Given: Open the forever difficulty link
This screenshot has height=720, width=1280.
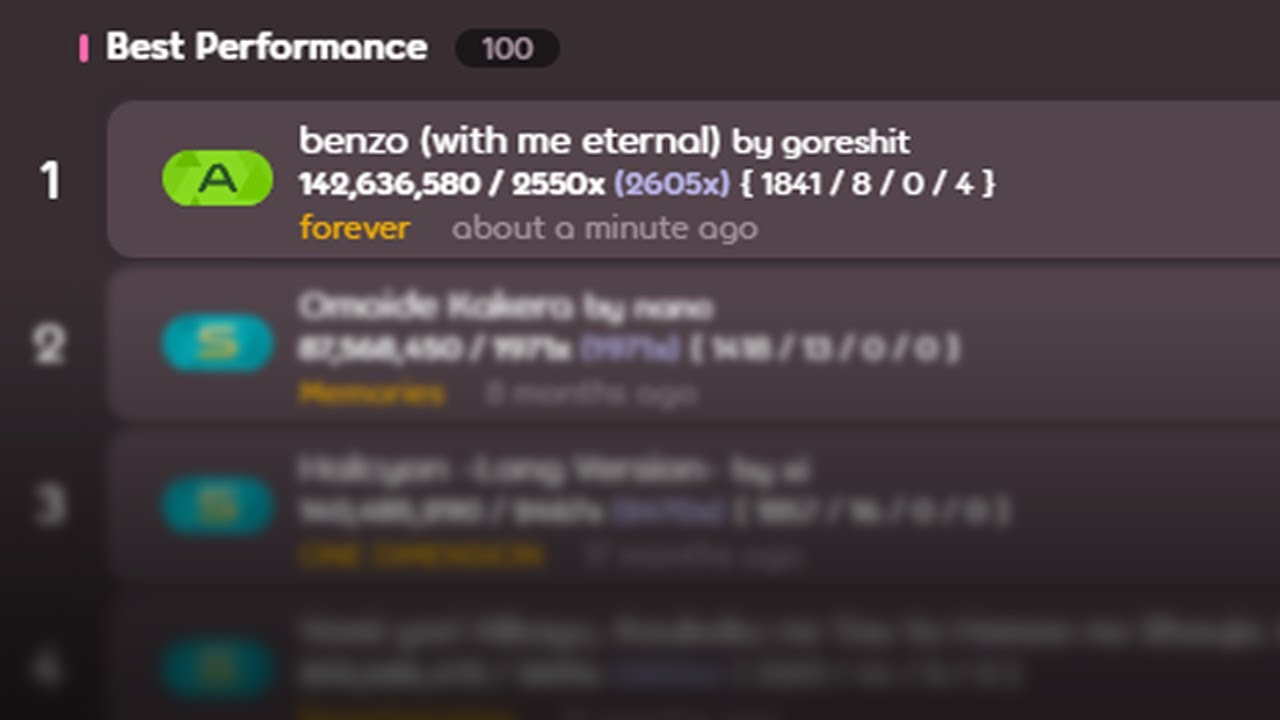Looking at the screenshot, I should click(354, 228).
